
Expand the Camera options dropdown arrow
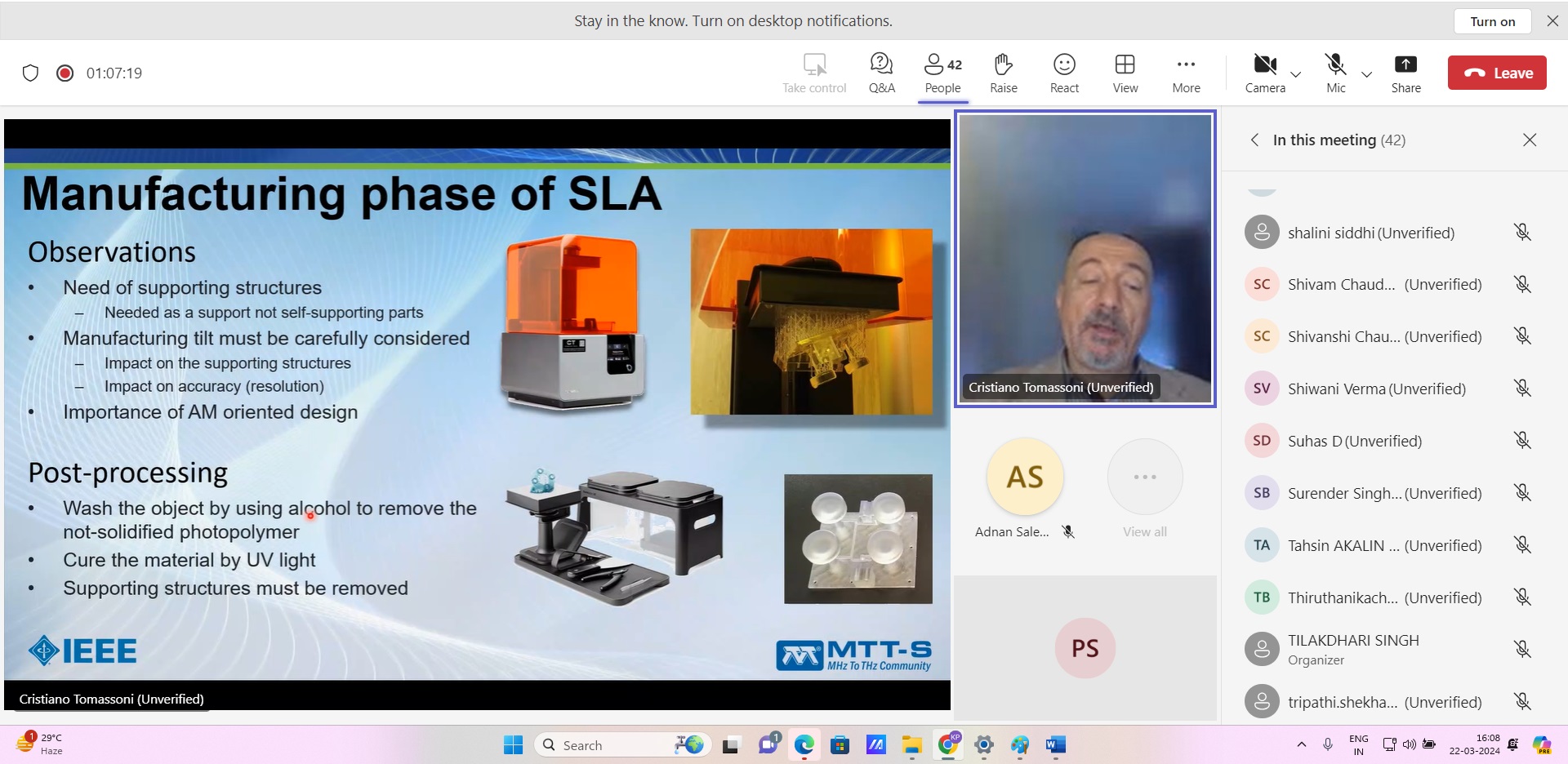[x=1296, y=74]
